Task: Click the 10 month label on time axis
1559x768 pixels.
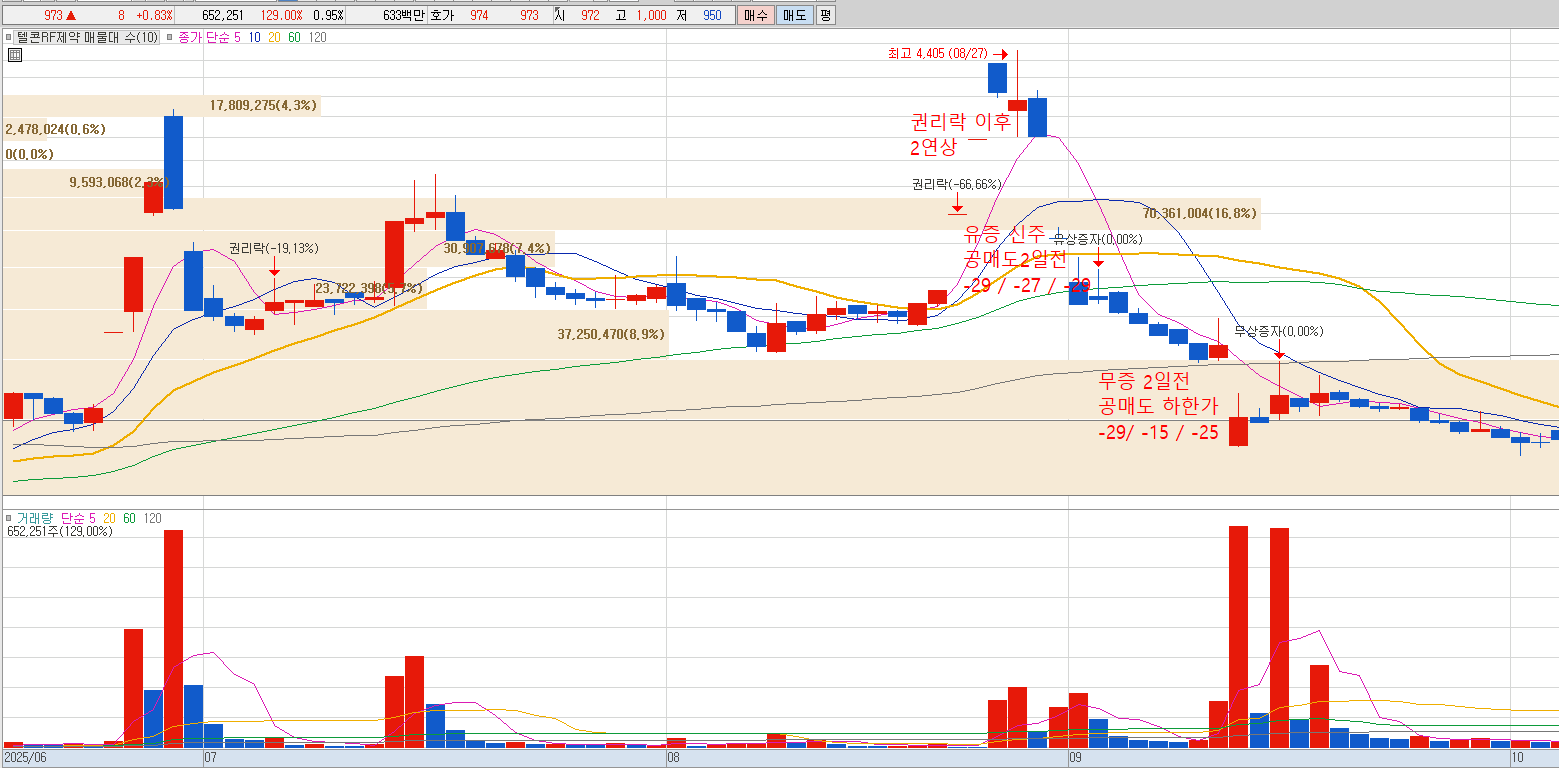Action: pos(1517,759)
